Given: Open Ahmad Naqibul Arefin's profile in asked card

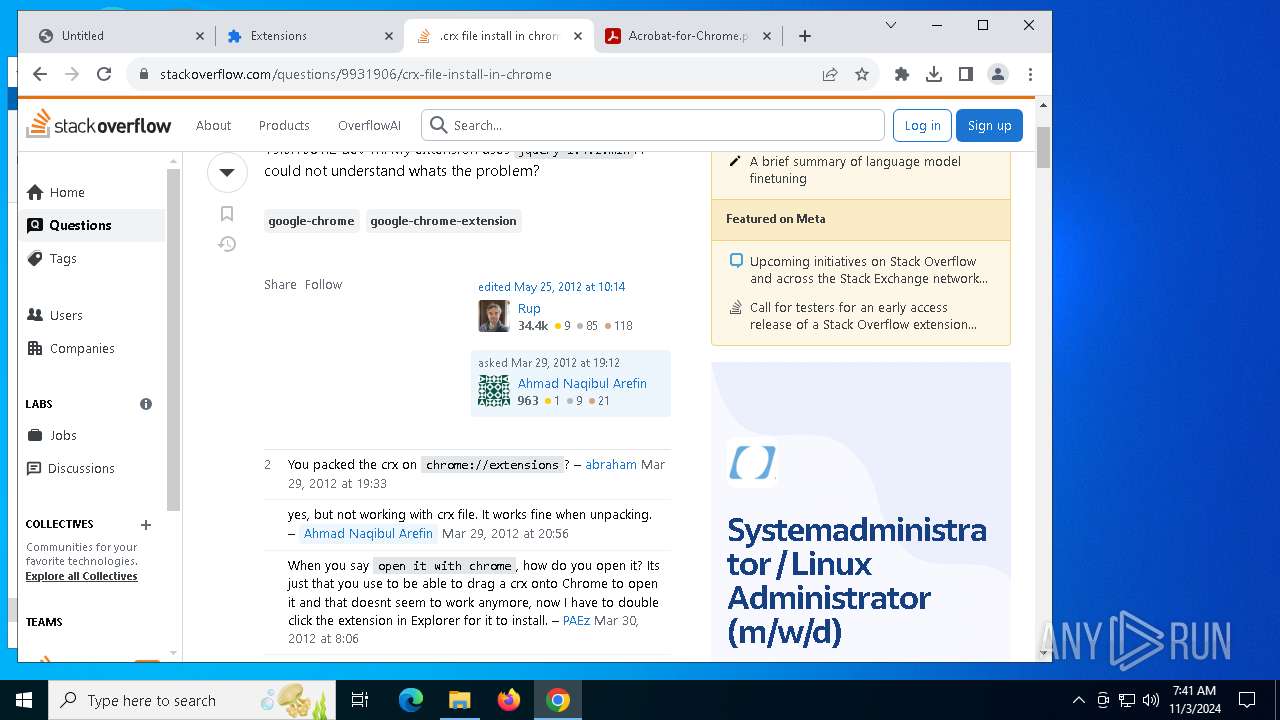Looking at the screenshot, I should point(582,384).
